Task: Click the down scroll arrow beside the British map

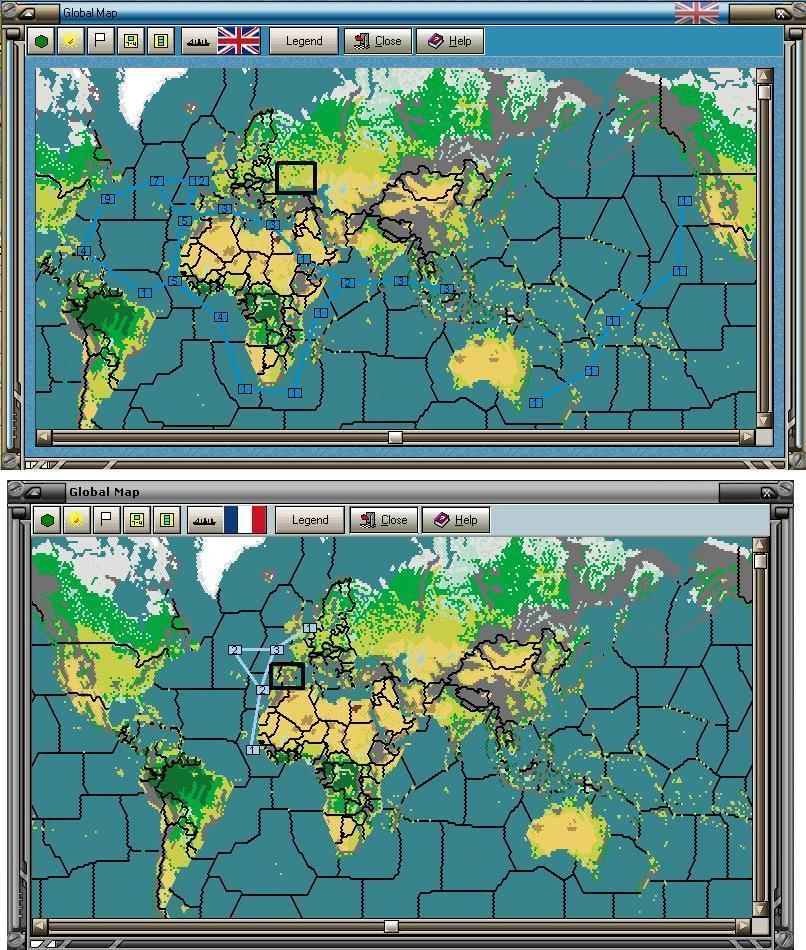Action: [x=764, y=420]
